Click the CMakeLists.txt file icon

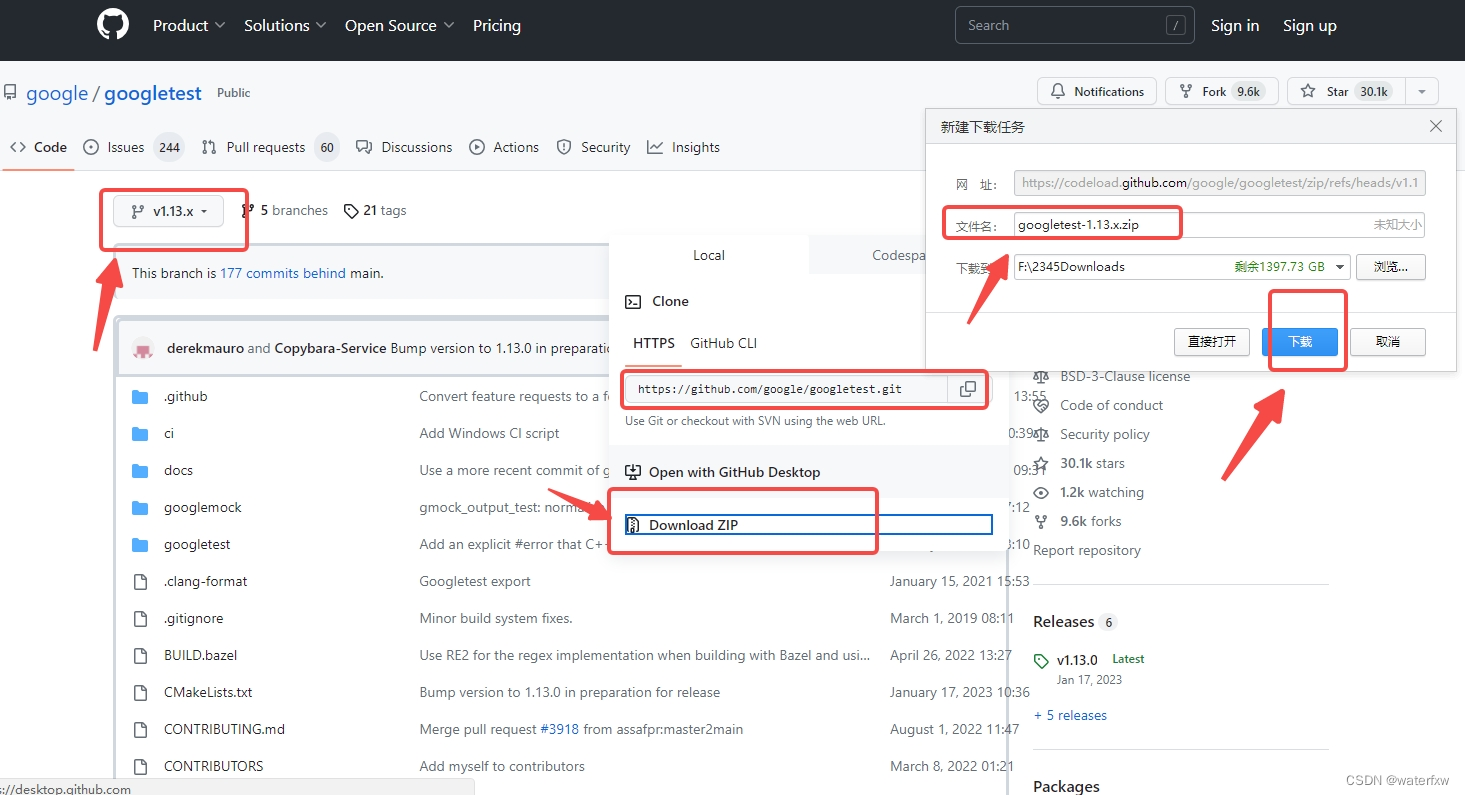[140, 693]
